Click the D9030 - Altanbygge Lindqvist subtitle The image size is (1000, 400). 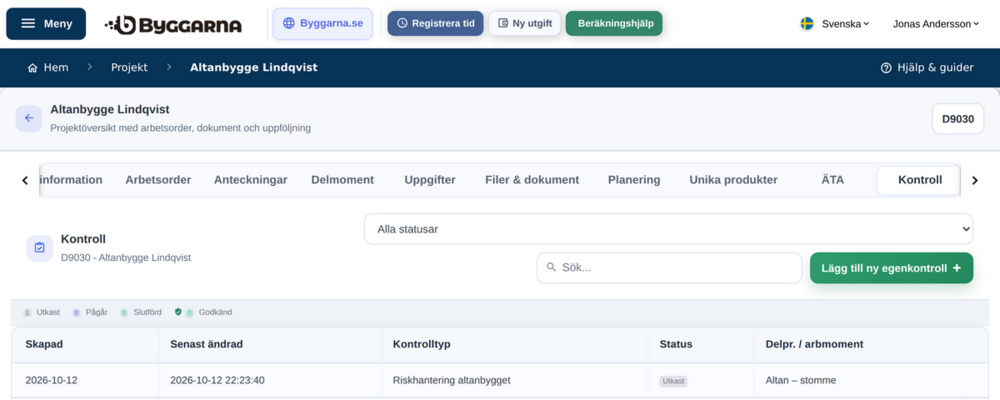pyautogui.click(x=126, y=258)
